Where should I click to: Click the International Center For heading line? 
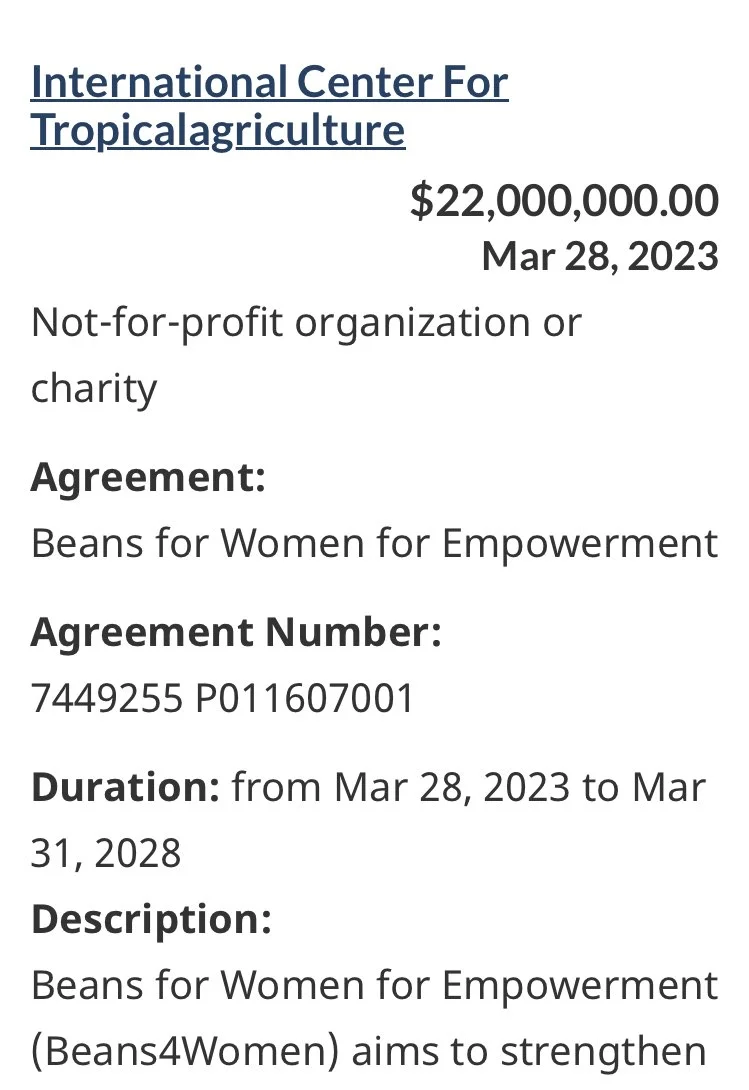(x=269, y=82)
